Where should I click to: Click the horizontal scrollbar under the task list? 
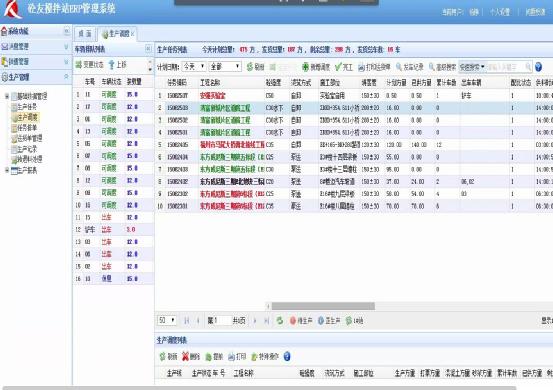pos(323,306)
